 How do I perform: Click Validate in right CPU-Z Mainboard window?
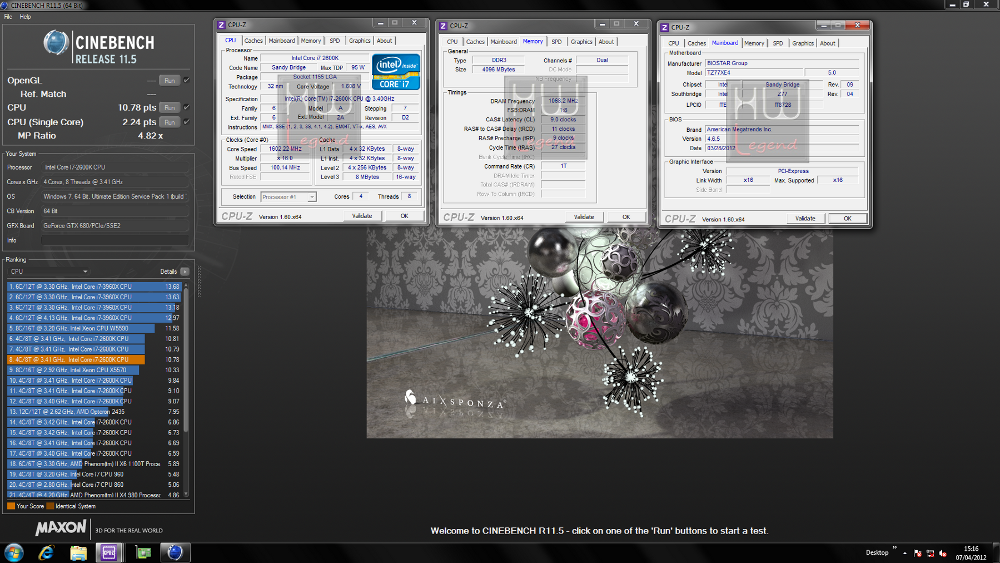pyautogui.click(x=805, y=219)
